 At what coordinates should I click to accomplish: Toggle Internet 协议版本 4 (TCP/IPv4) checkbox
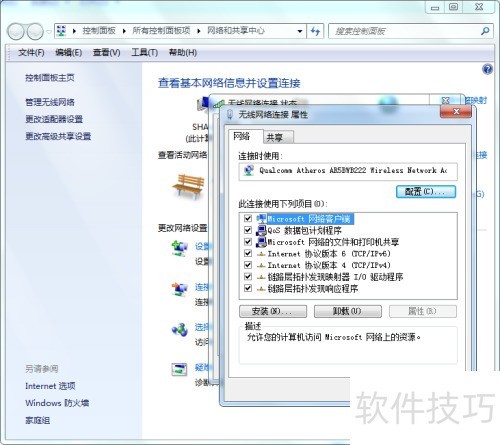point(248,265)
